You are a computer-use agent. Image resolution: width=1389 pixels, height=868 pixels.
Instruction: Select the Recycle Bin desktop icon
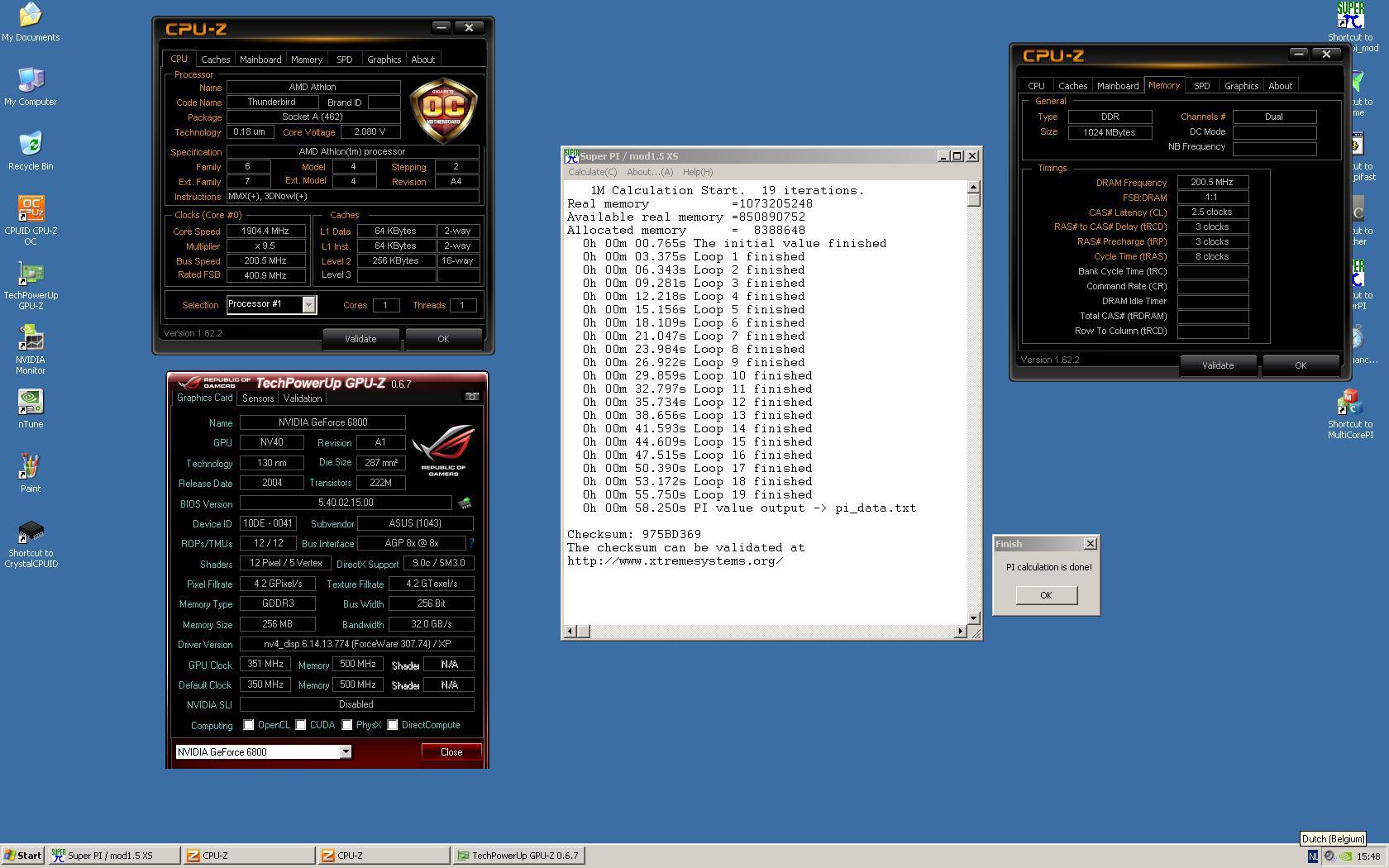(31, 151)
